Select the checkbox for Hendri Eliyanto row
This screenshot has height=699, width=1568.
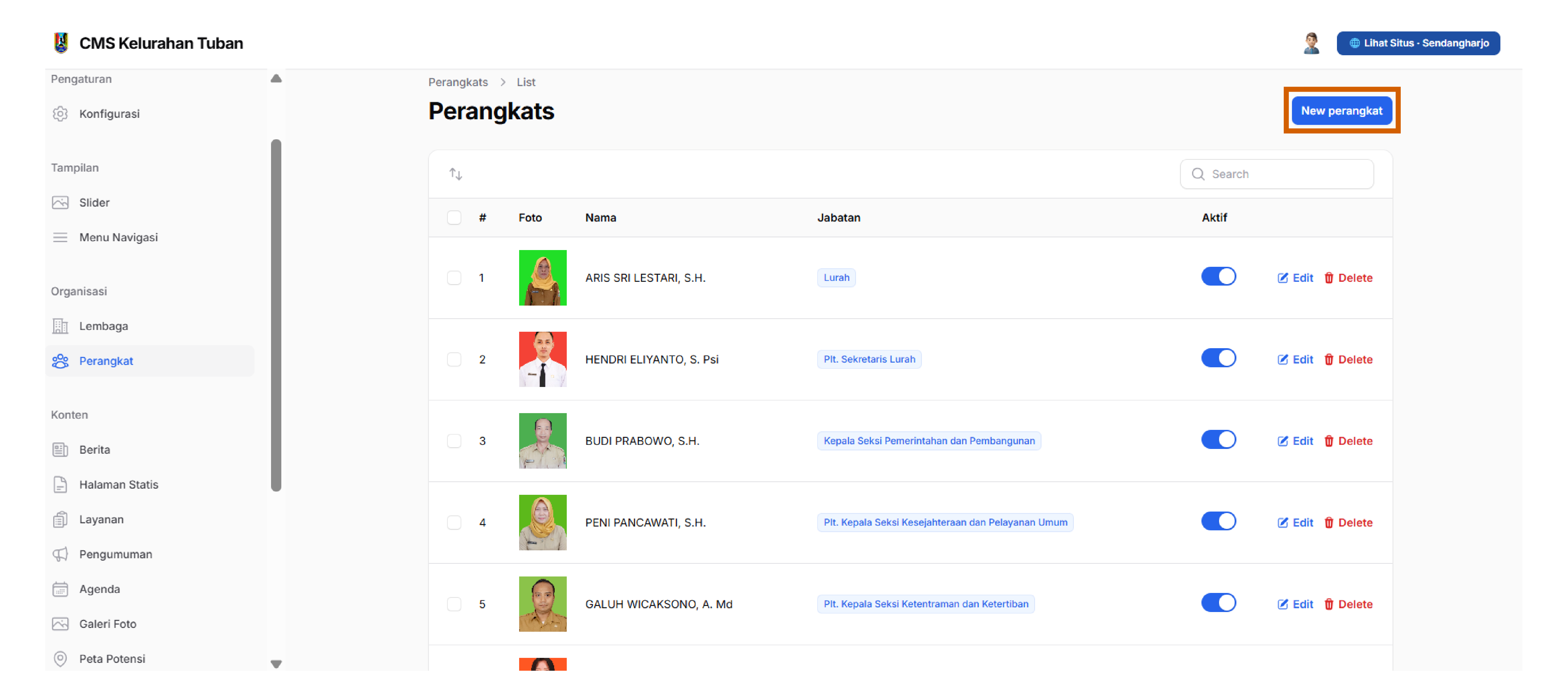(x=454, y=360)
